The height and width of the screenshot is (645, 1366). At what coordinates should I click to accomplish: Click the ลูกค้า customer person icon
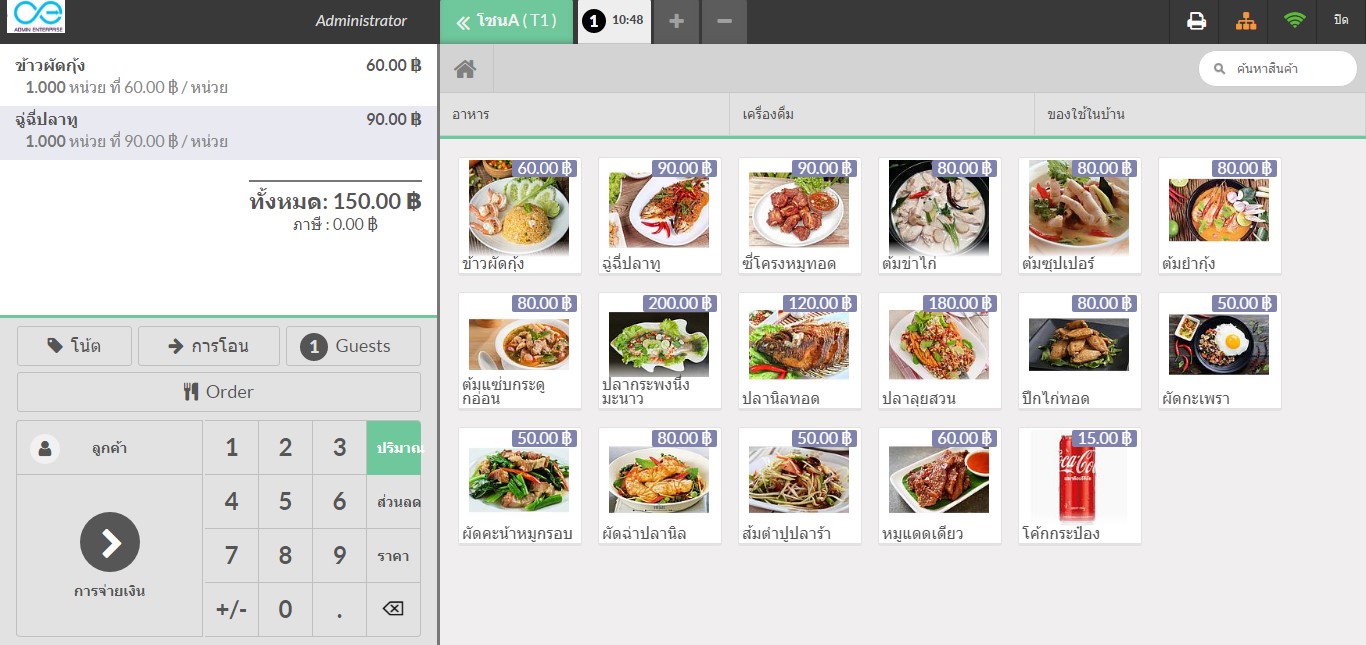point(42,447)
